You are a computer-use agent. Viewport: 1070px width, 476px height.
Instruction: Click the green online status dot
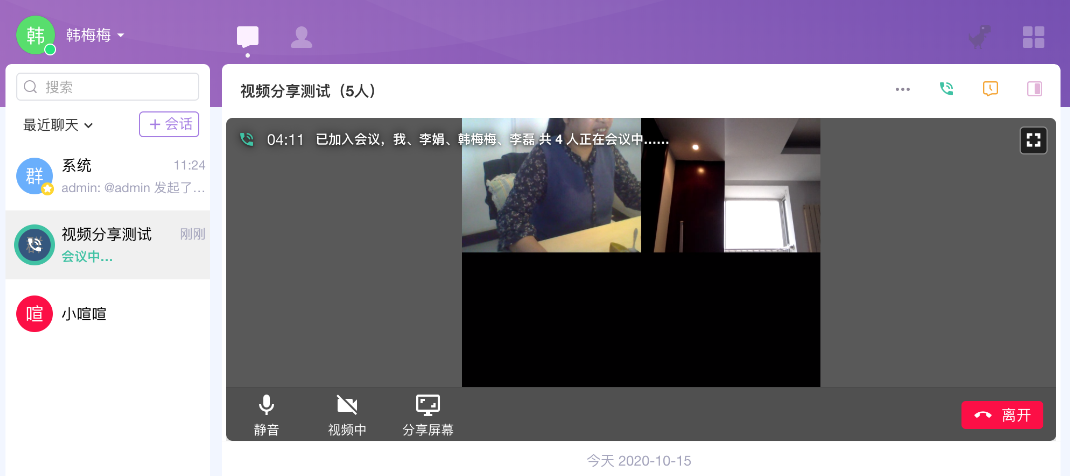tap(50, 50)
